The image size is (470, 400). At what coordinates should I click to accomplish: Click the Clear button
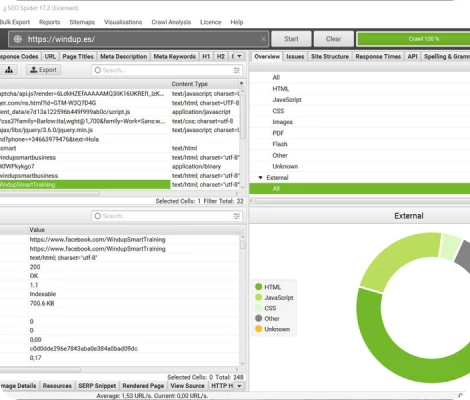333,39
